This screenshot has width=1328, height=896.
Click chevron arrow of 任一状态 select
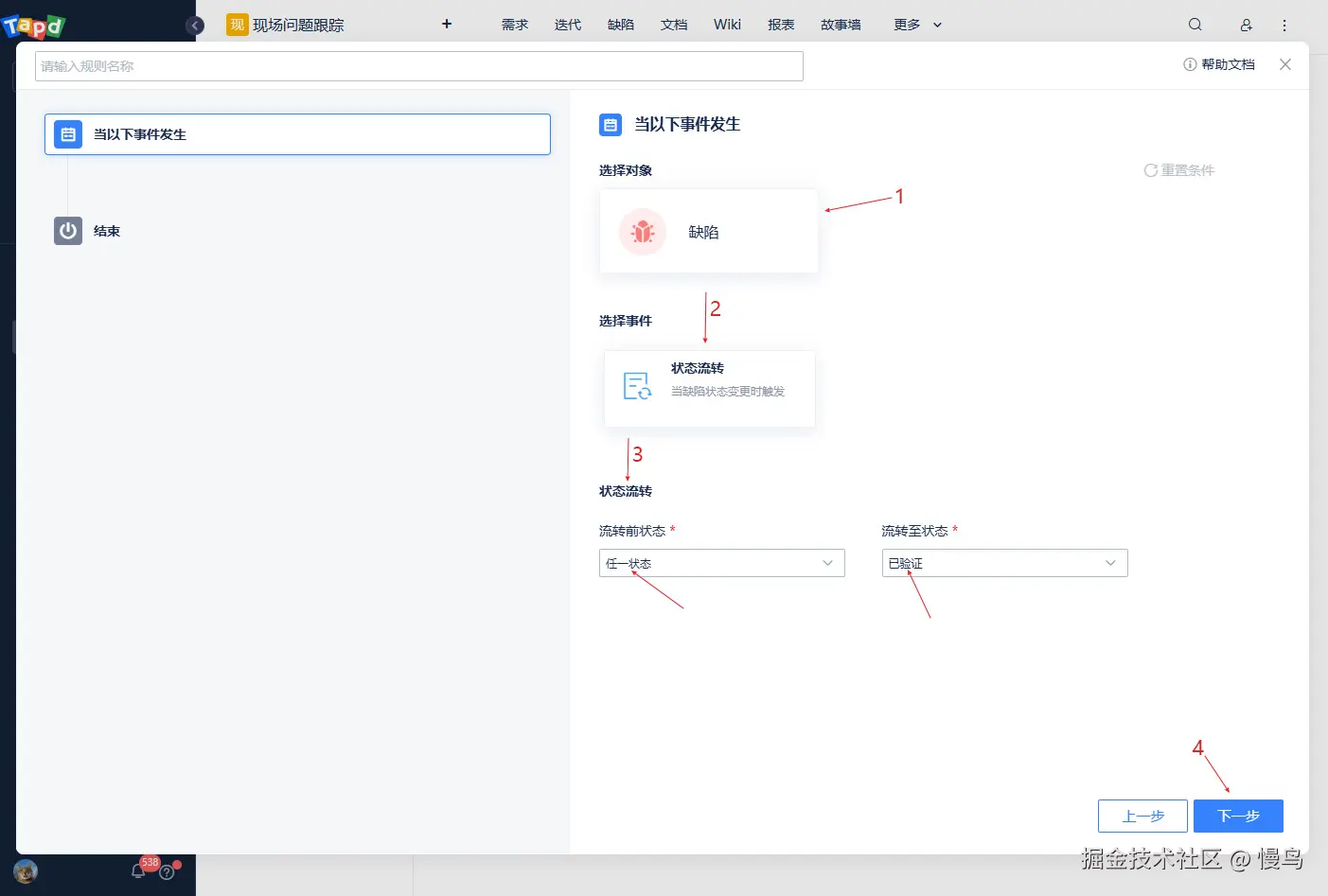pyautogui.click(x=827, y=563)
